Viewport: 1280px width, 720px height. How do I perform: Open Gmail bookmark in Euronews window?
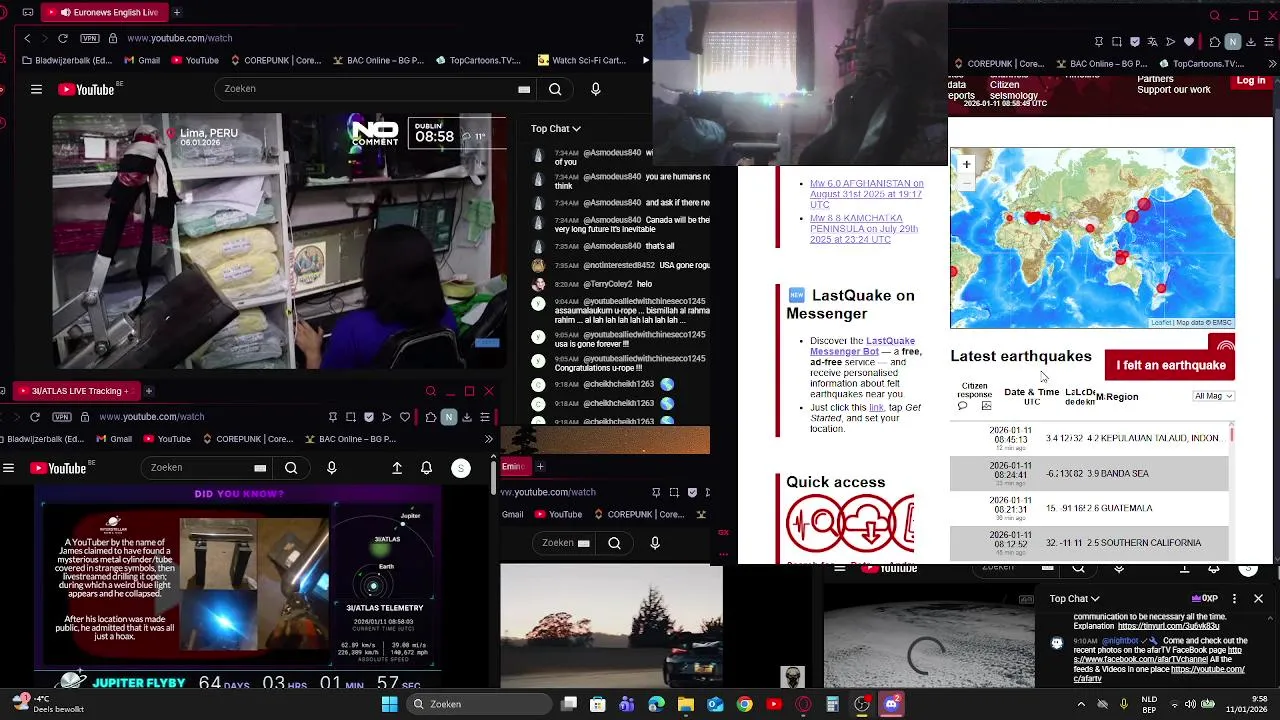tap(142, 60)
